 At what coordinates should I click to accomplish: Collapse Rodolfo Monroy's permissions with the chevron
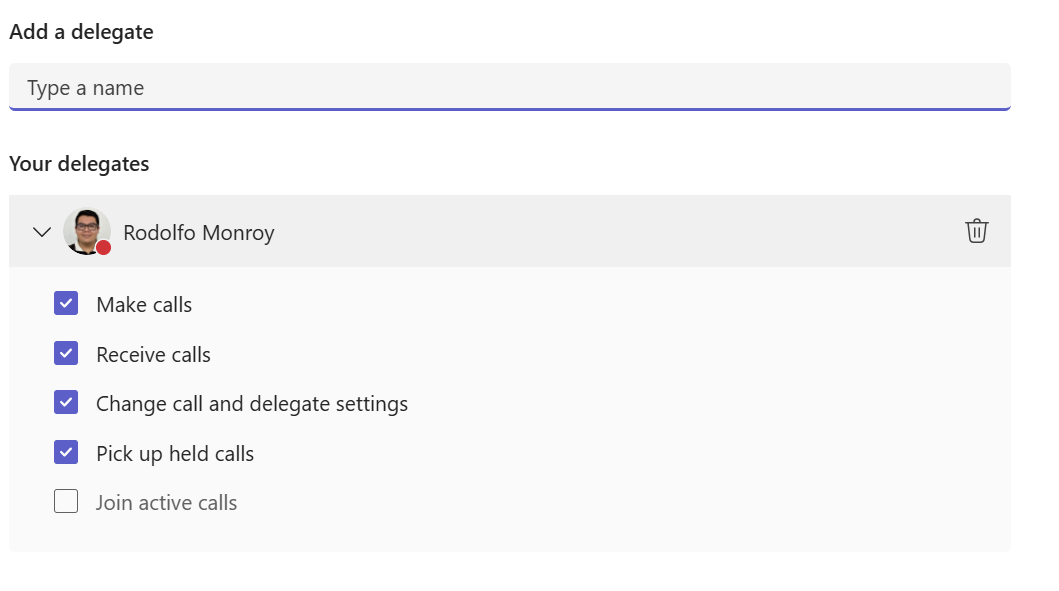tap(41, 232)
